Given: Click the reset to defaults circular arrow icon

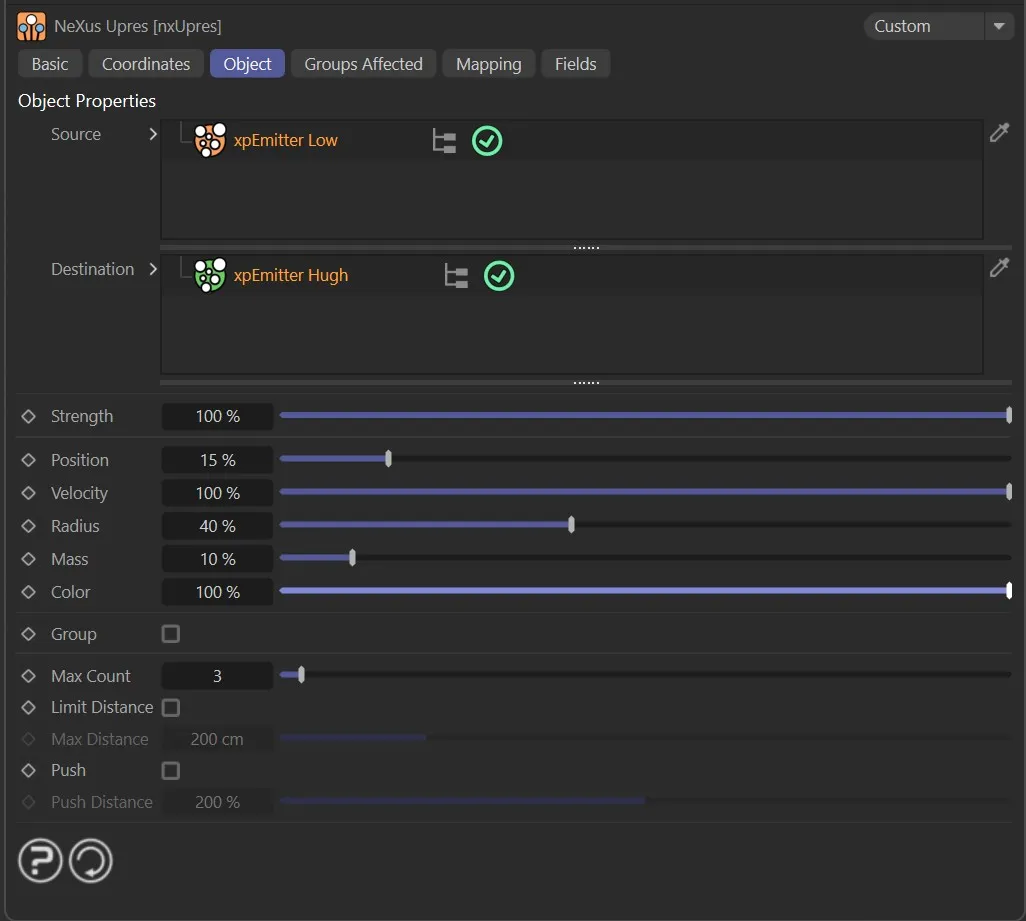Looking at the screenshot, I should (x=91, y=860).
